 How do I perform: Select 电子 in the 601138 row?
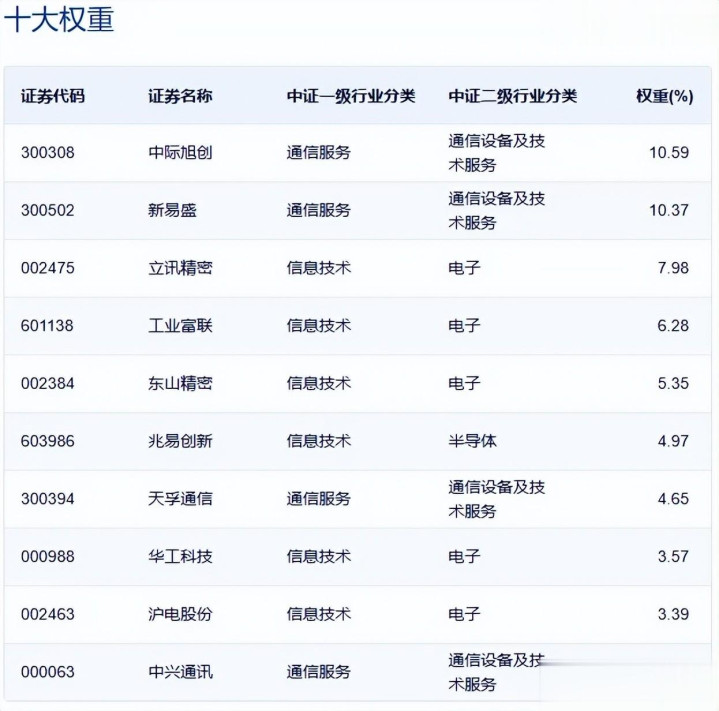(464, 325)
